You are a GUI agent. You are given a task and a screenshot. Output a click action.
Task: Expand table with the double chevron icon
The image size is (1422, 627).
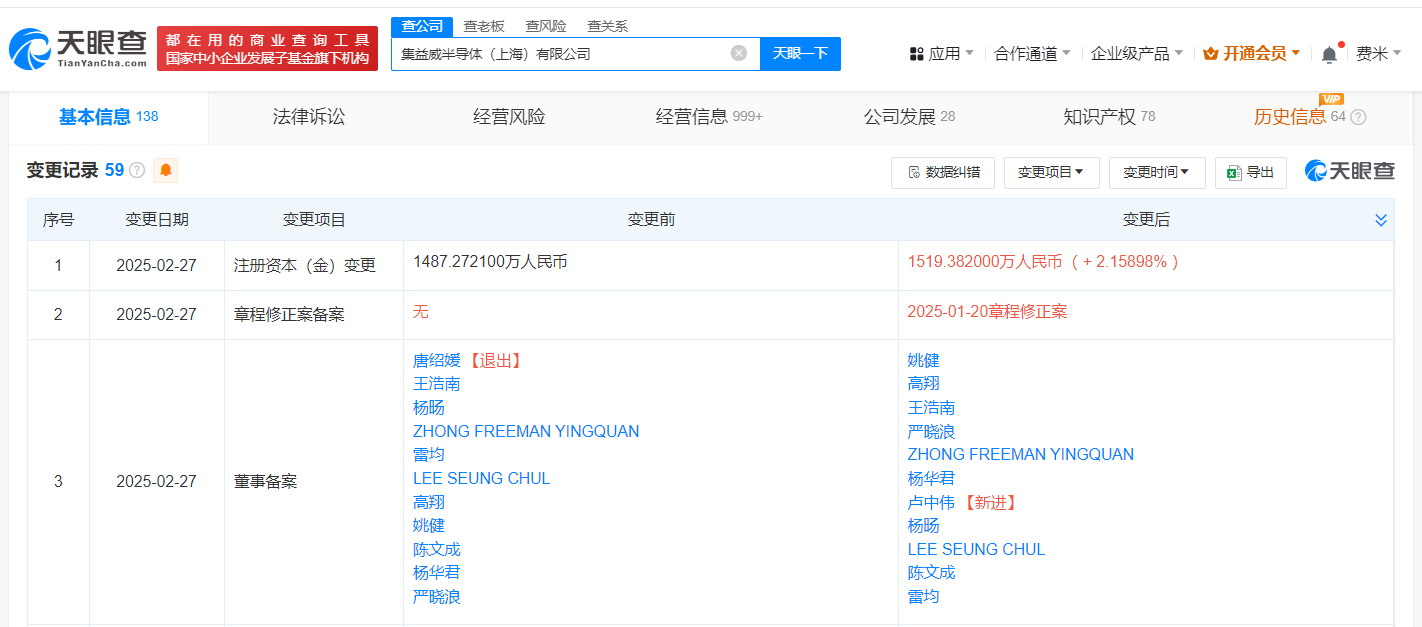pyautogui.click(x=1381, y=220)
